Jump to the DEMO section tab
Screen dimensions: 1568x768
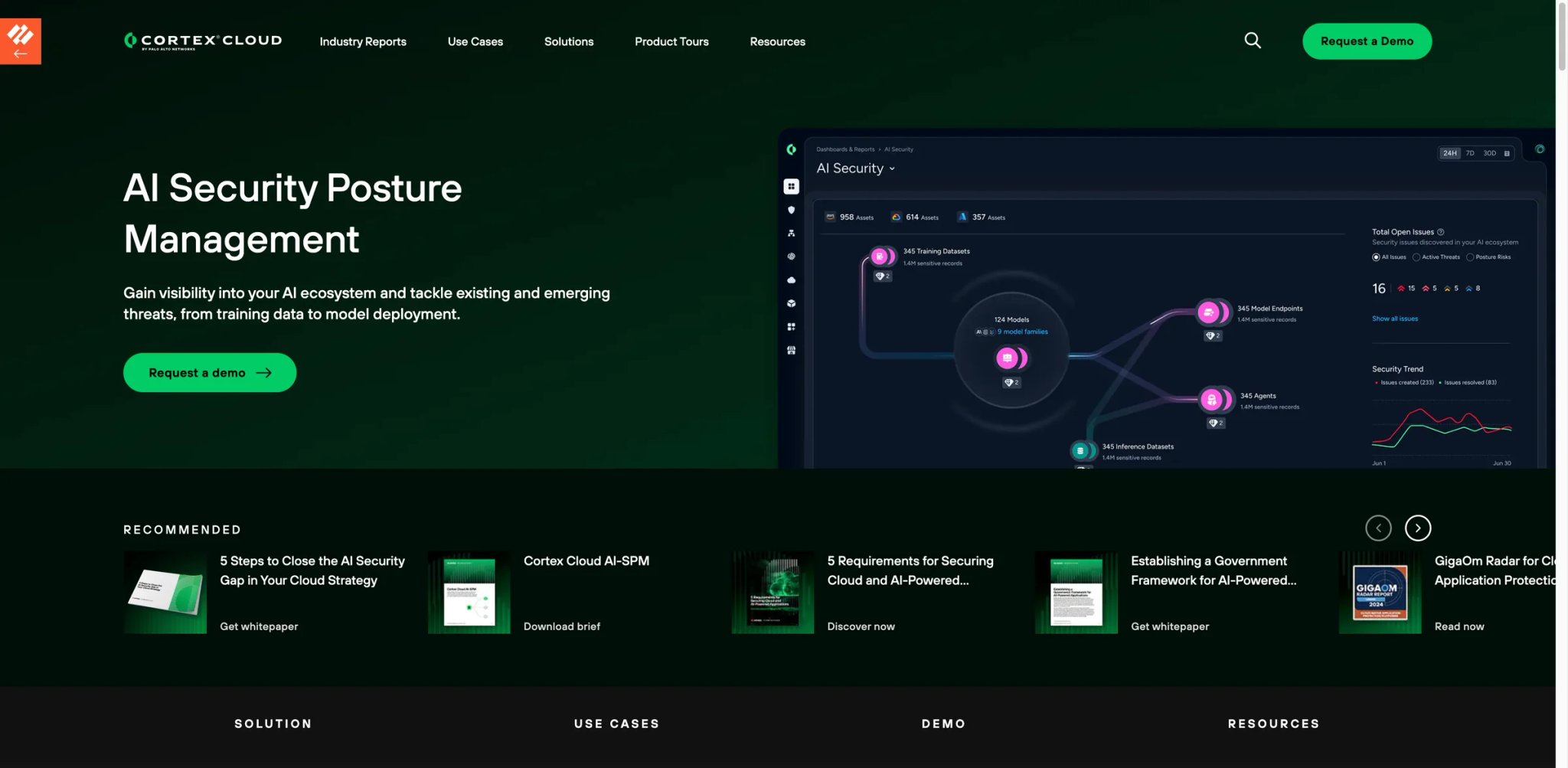[943, 724]
